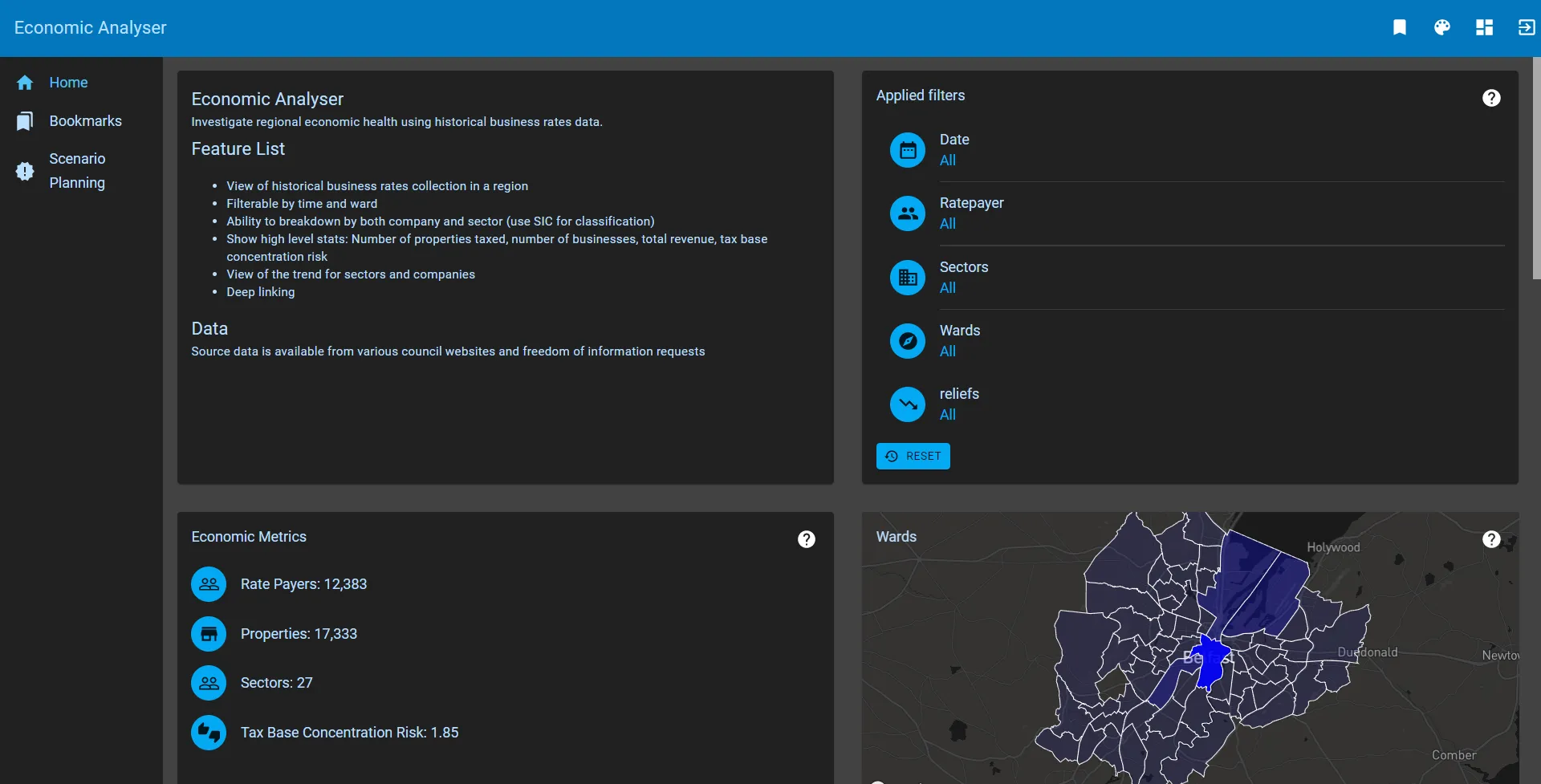This screenshot has width=1541, height=784.
Task: Click the Tax Base Concentration Risk icon
Action: point(209,733)
